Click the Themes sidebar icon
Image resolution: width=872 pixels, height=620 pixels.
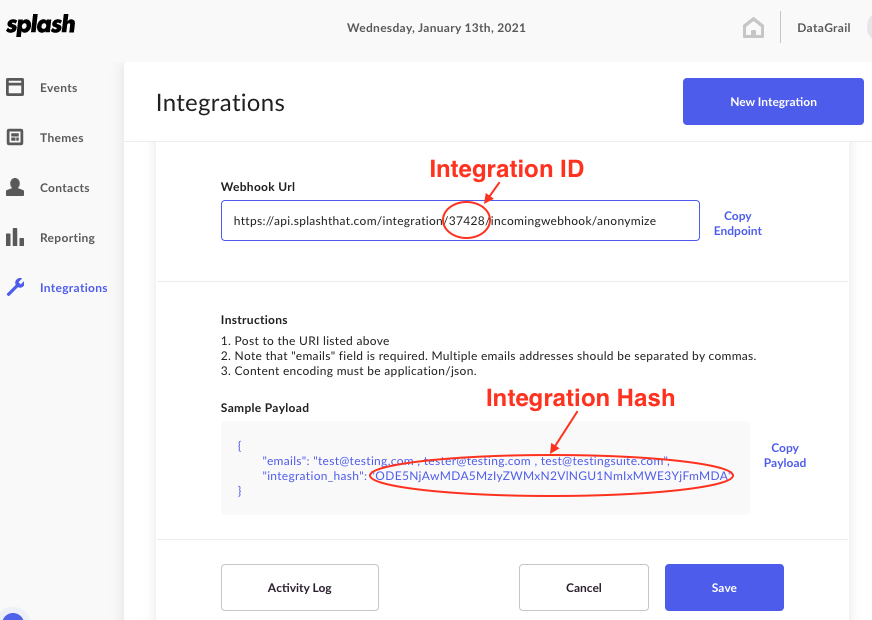coord(15,137)
